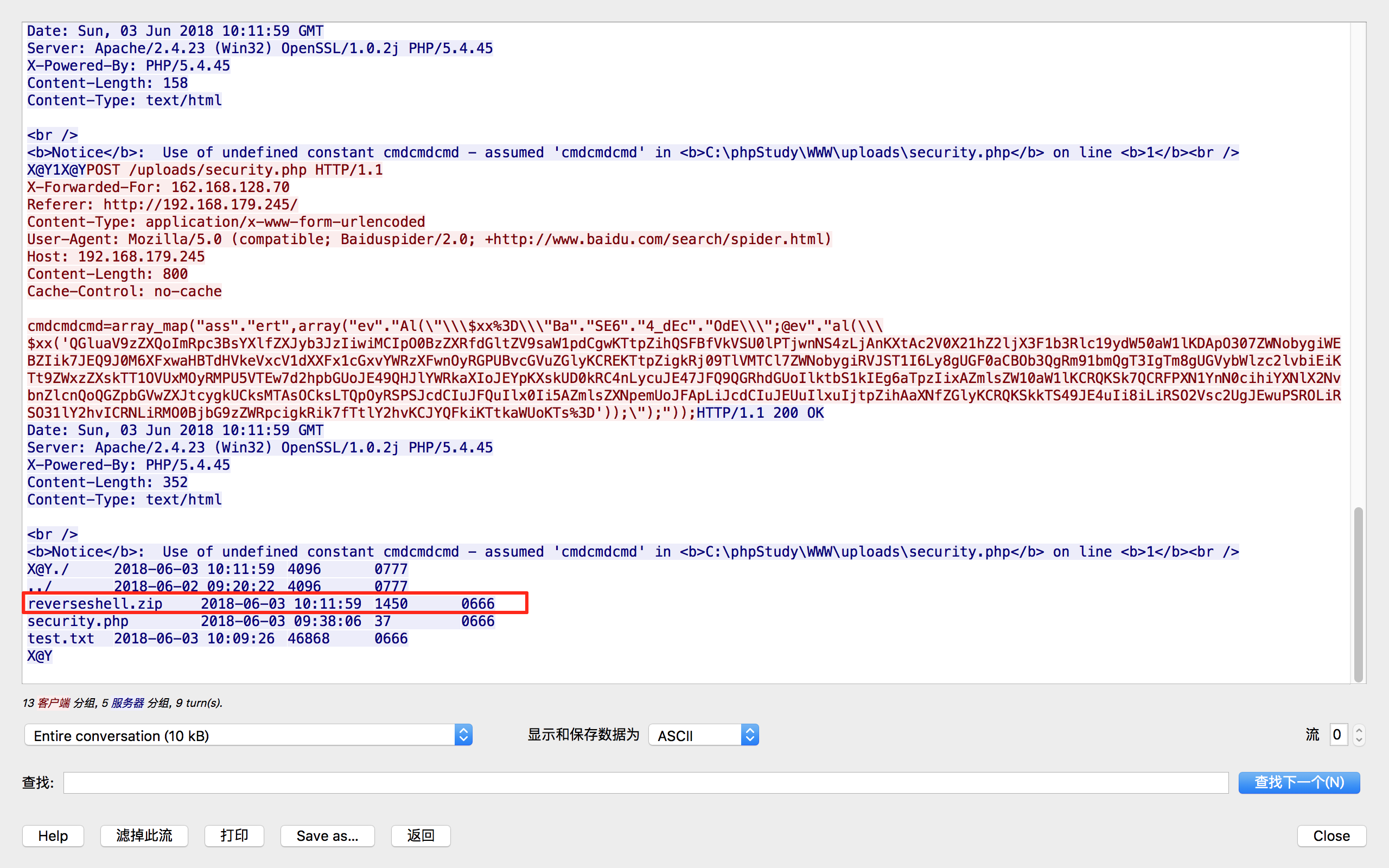Click the 客户端 client packets label
Viewport: 1389px width, 868px height.
coord(54,703)
